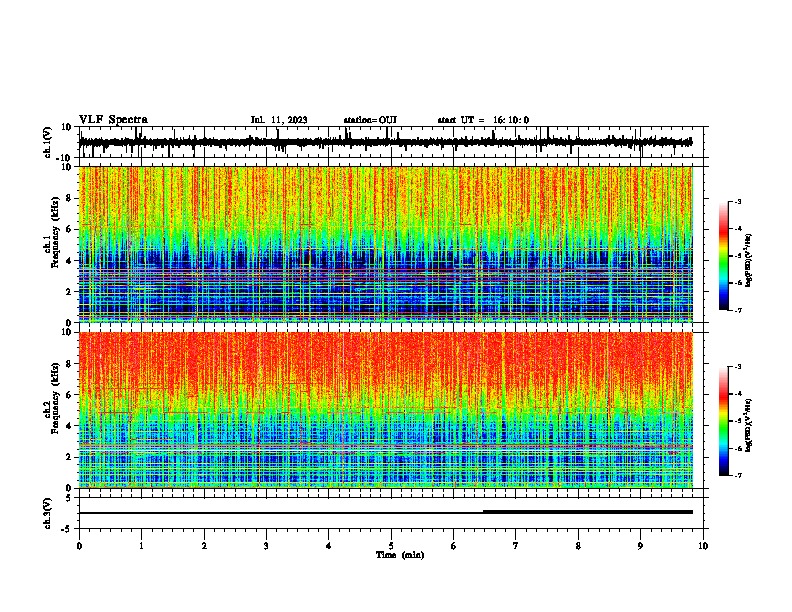The width and height of the screenshot is (792, 612).
Task: Click tick label '10' on Time axis
Action: [703, 546]
